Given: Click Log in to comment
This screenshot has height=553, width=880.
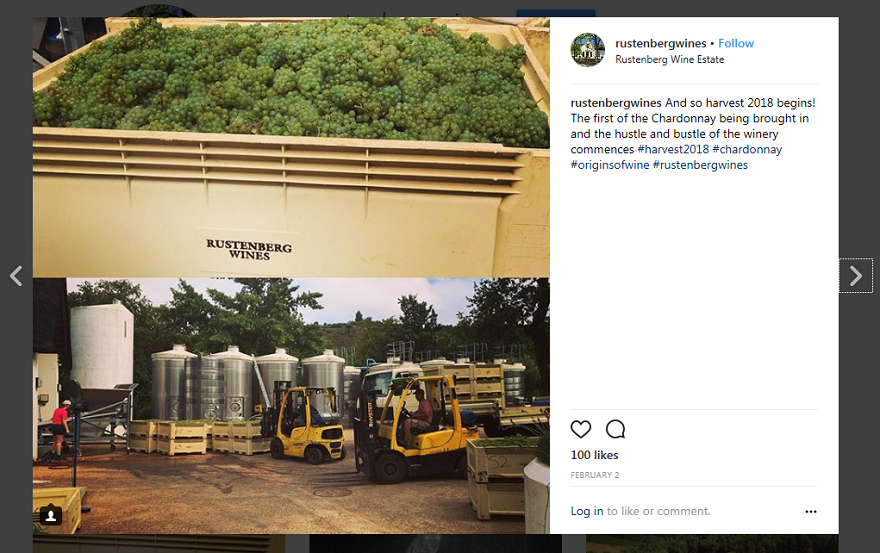Looking at the screenshot, I should 587,511.
